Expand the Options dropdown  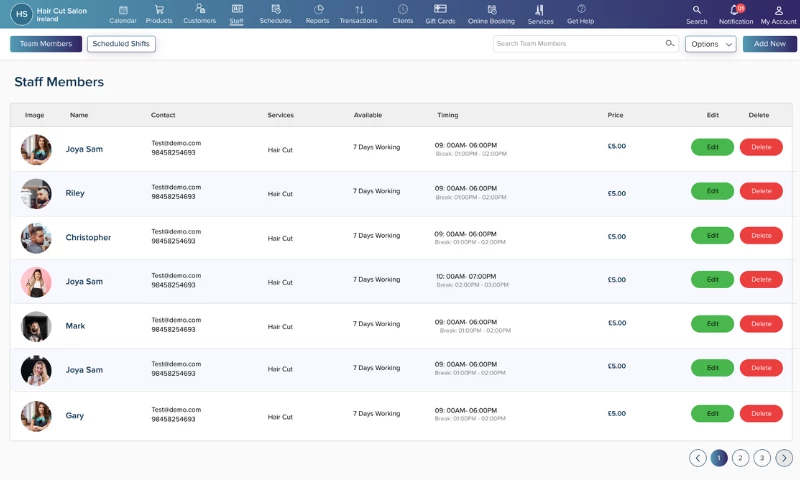(710, 44)
